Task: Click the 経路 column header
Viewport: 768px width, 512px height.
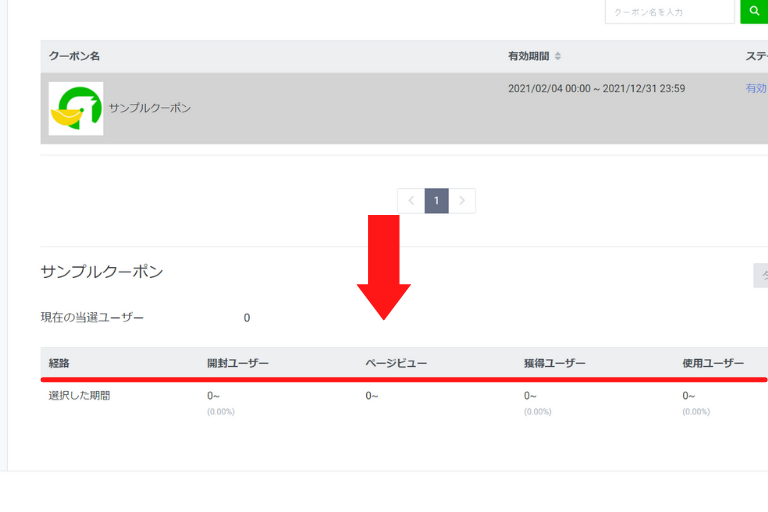Action: point(59,363)
